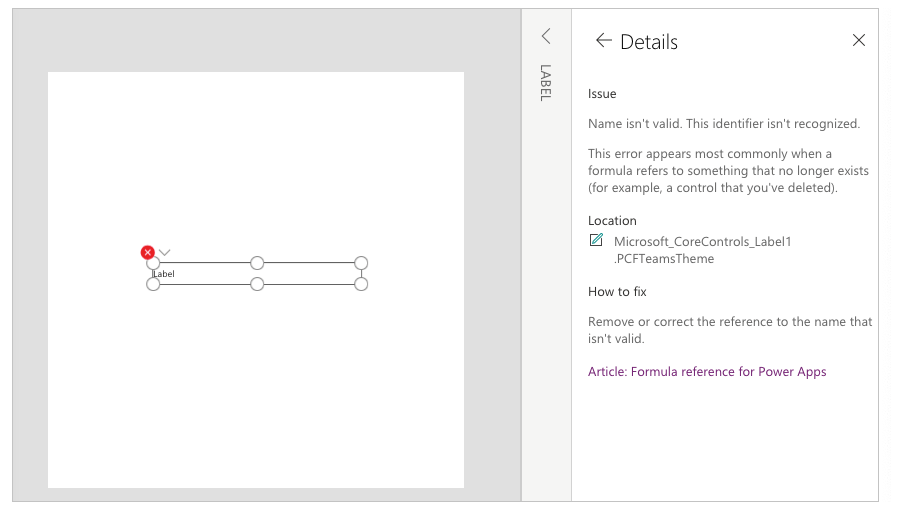898x520 pixels.
Task: Click the Label text inside the control
Action: pyautogui.click(x=164, y=274)
